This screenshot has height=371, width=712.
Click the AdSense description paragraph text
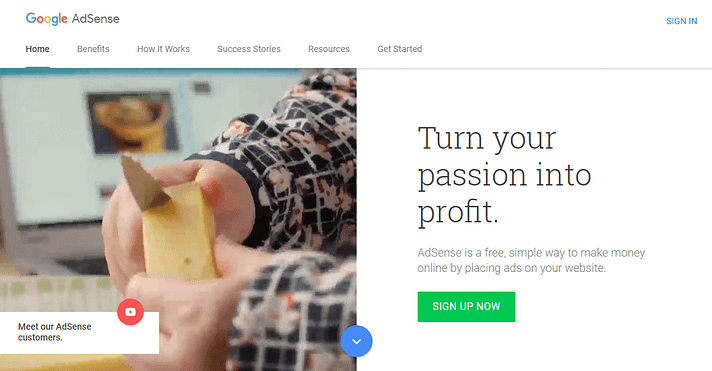click(x=531, y=260)
